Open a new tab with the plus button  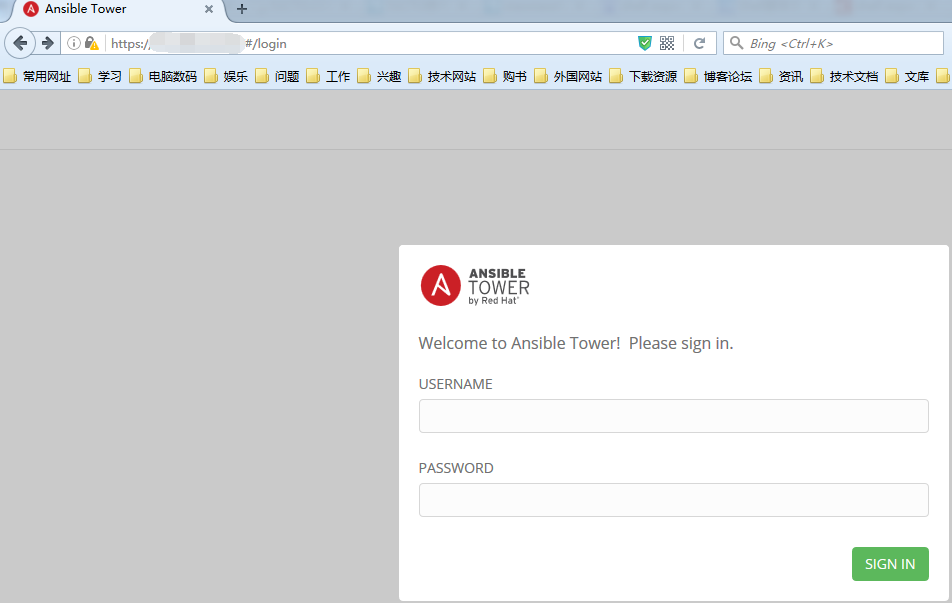click(242, 9)
